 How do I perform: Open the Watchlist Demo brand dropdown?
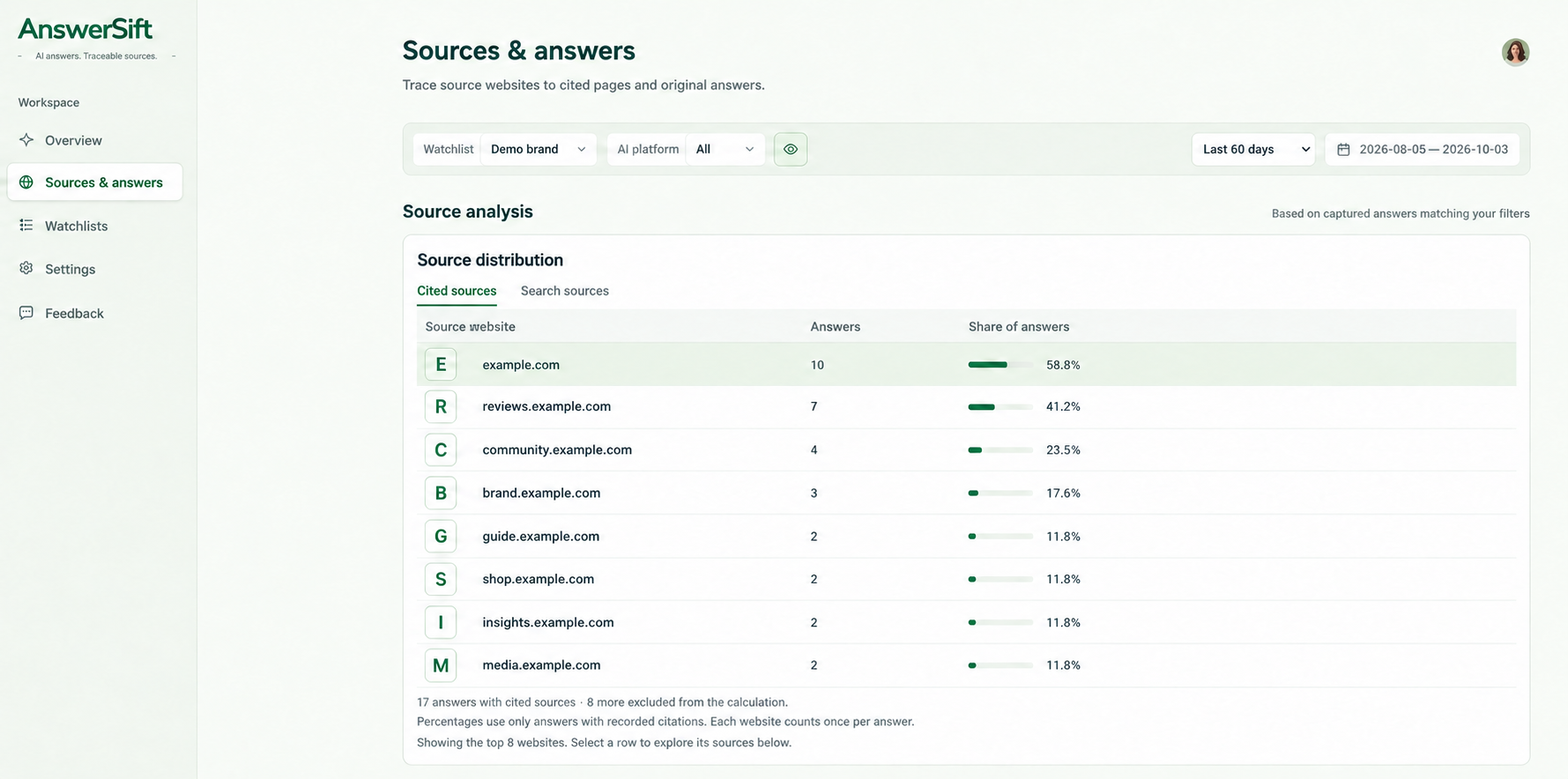coord(539,149)
